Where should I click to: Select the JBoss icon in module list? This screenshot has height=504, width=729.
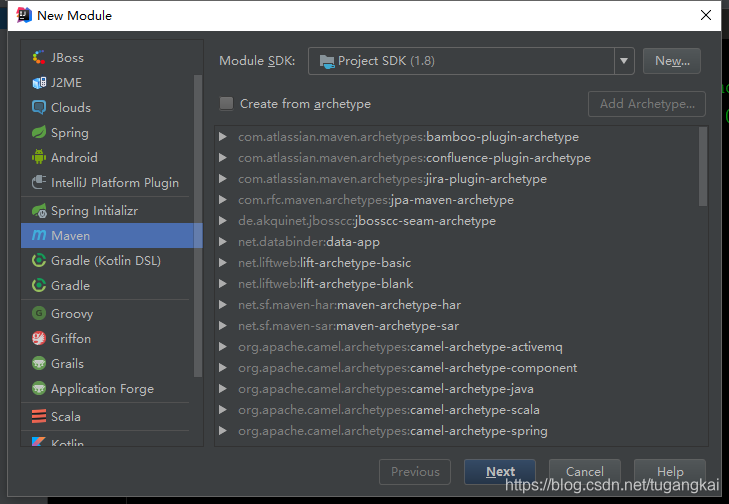point(39,58)
